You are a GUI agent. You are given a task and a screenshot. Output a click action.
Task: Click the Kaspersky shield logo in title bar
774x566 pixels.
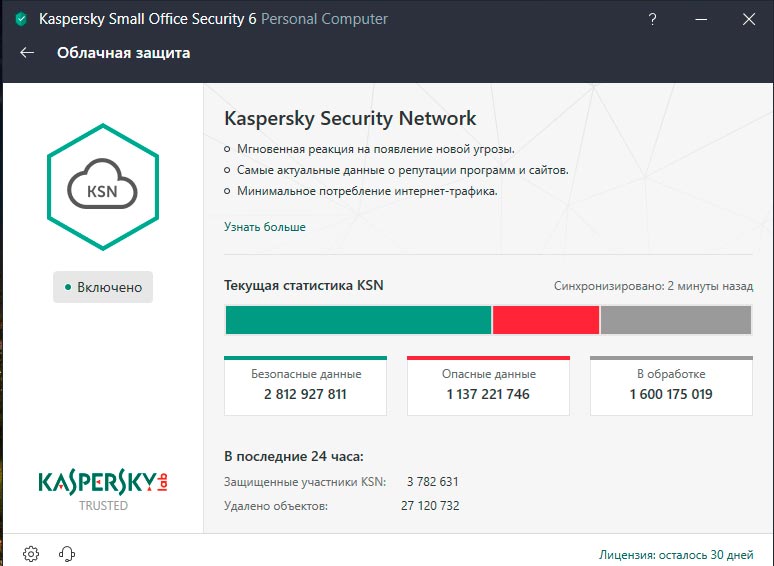(x=20, y=19)
